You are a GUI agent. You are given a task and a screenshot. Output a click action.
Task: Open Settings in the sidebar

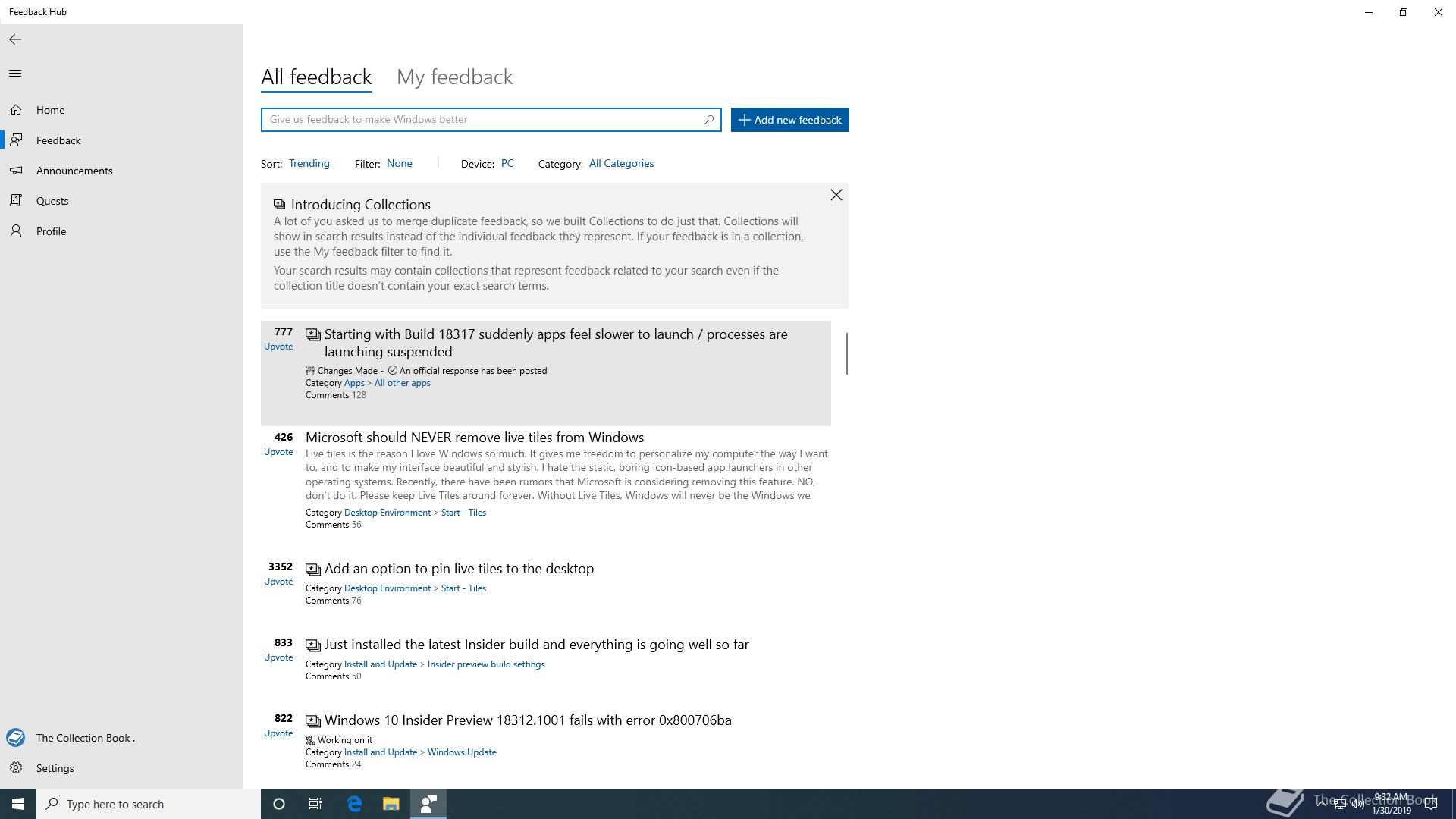(x=121, y=768)
